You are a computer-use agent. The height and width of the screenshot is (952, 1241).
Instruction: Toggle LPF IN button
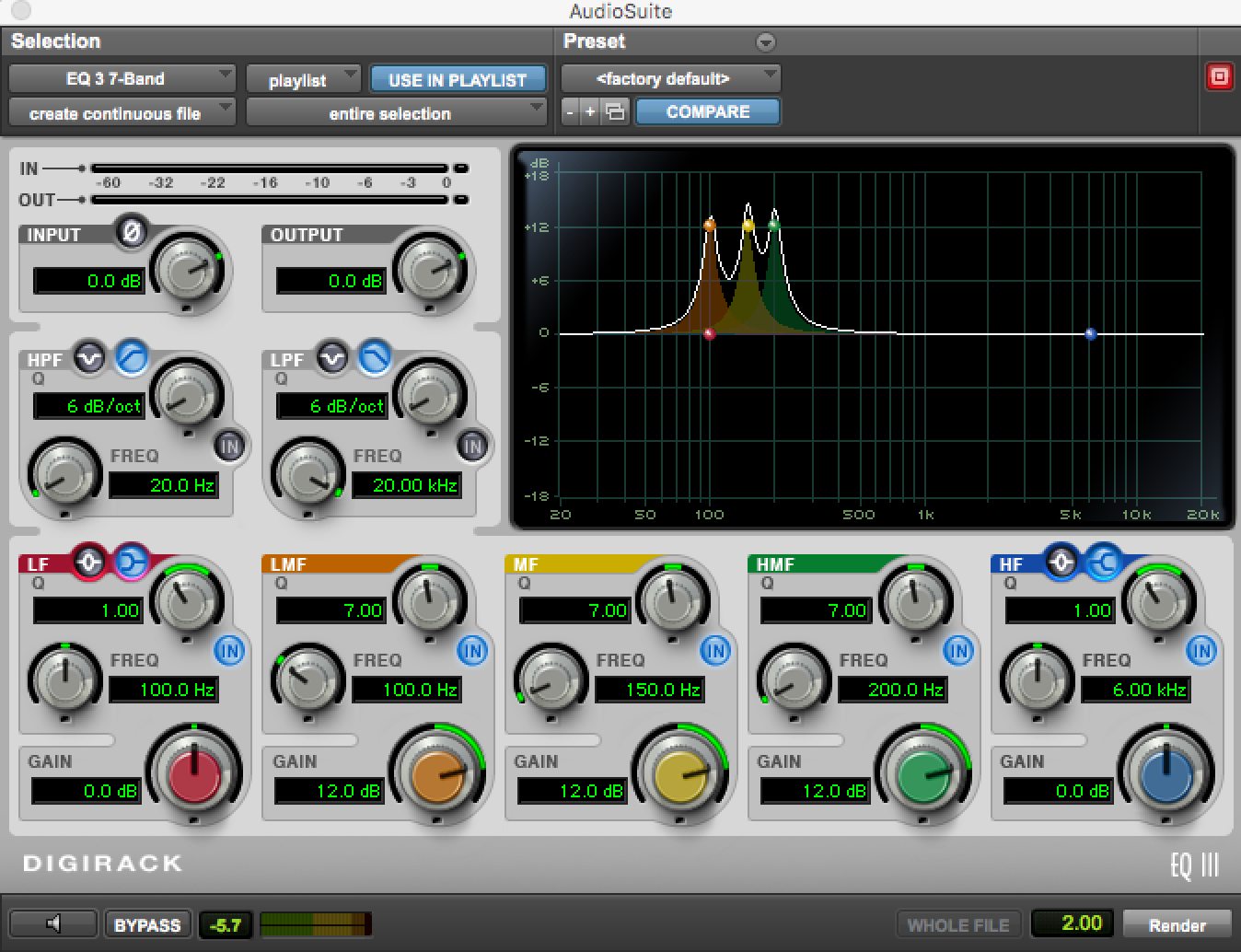(x=472, y=447)
